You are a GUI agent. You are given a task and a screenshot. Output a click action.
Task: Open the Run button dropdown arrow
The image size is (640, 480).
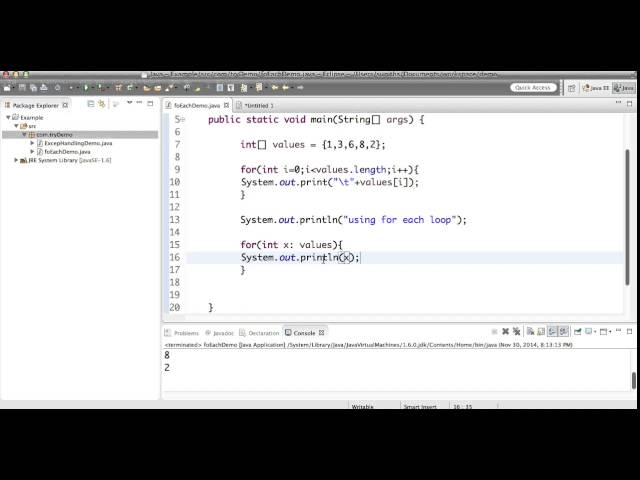[x=92, y=88]
